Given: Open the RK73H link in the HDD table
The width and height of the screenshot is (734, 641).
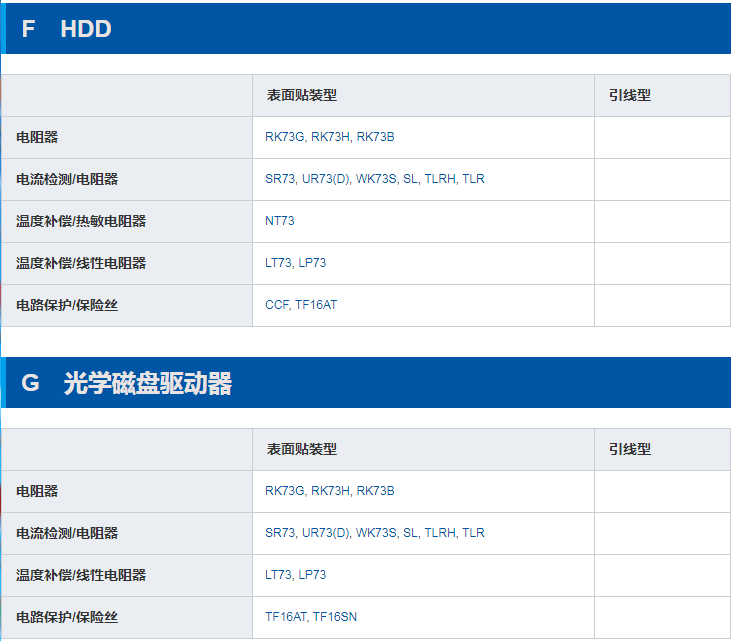Looking at the screenshot, I should pos(330,137).
